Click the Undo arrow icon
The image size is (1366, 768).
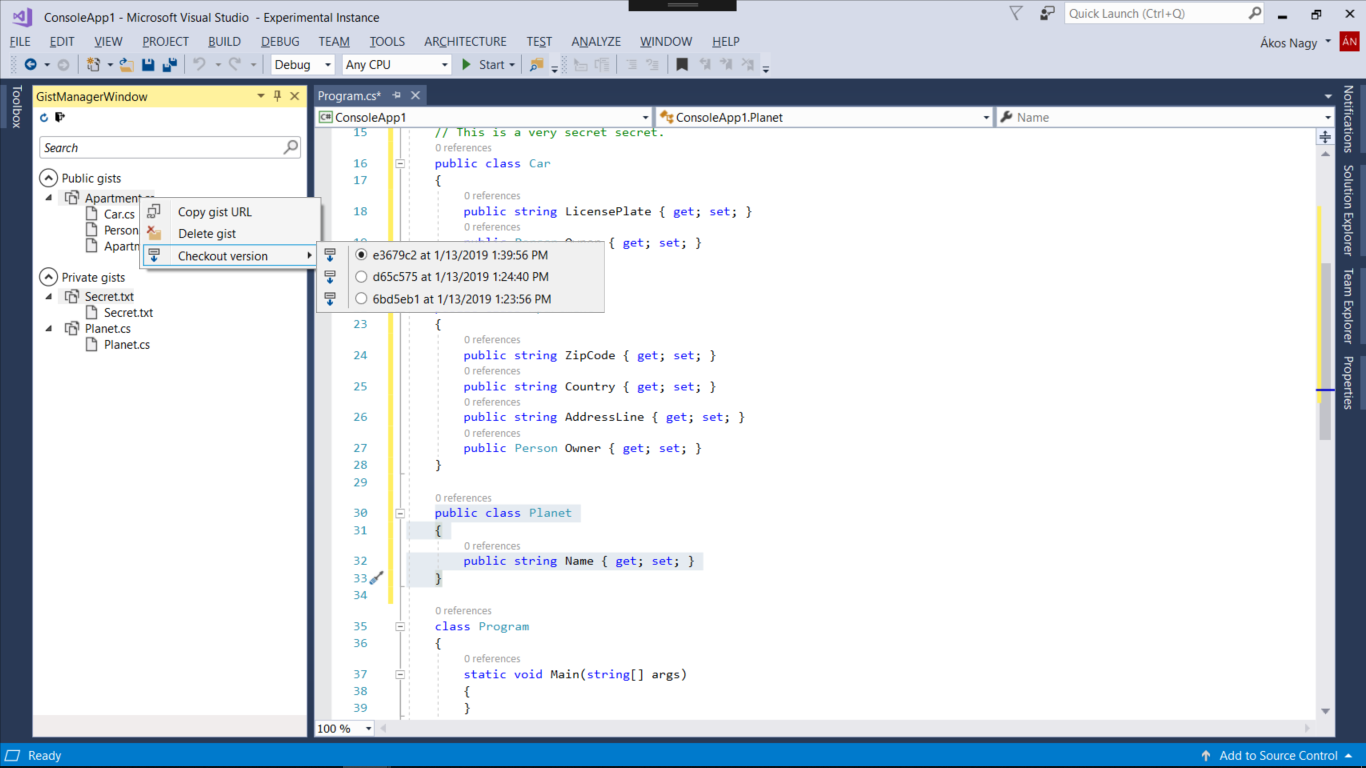[x=199, y=64]
